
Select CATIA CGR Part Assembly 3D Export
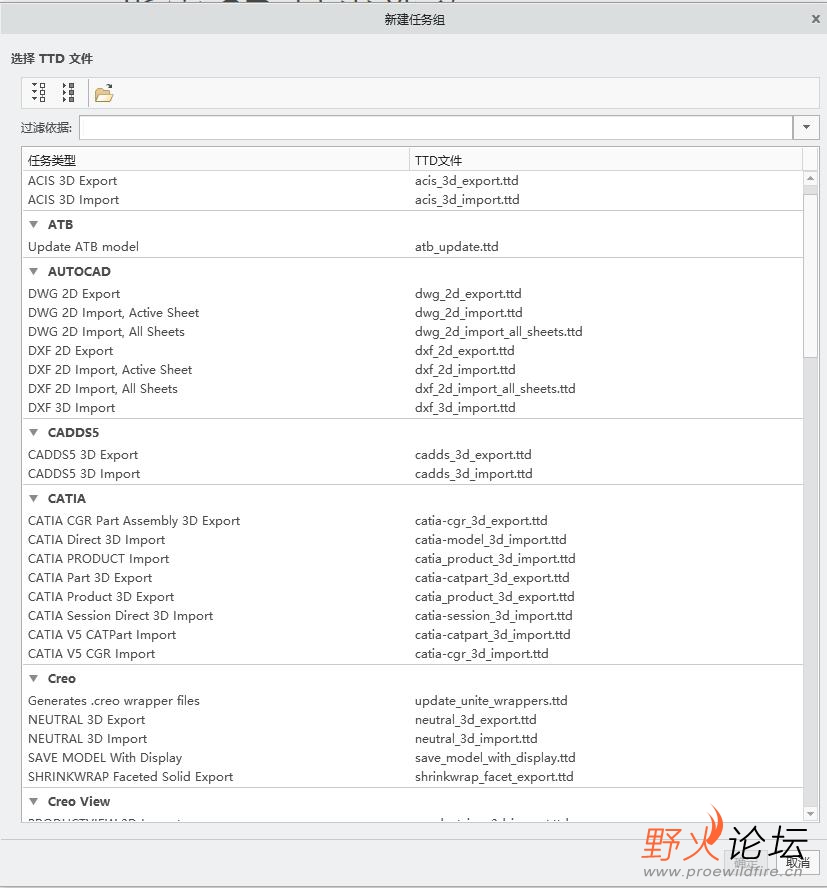(412, 520)
